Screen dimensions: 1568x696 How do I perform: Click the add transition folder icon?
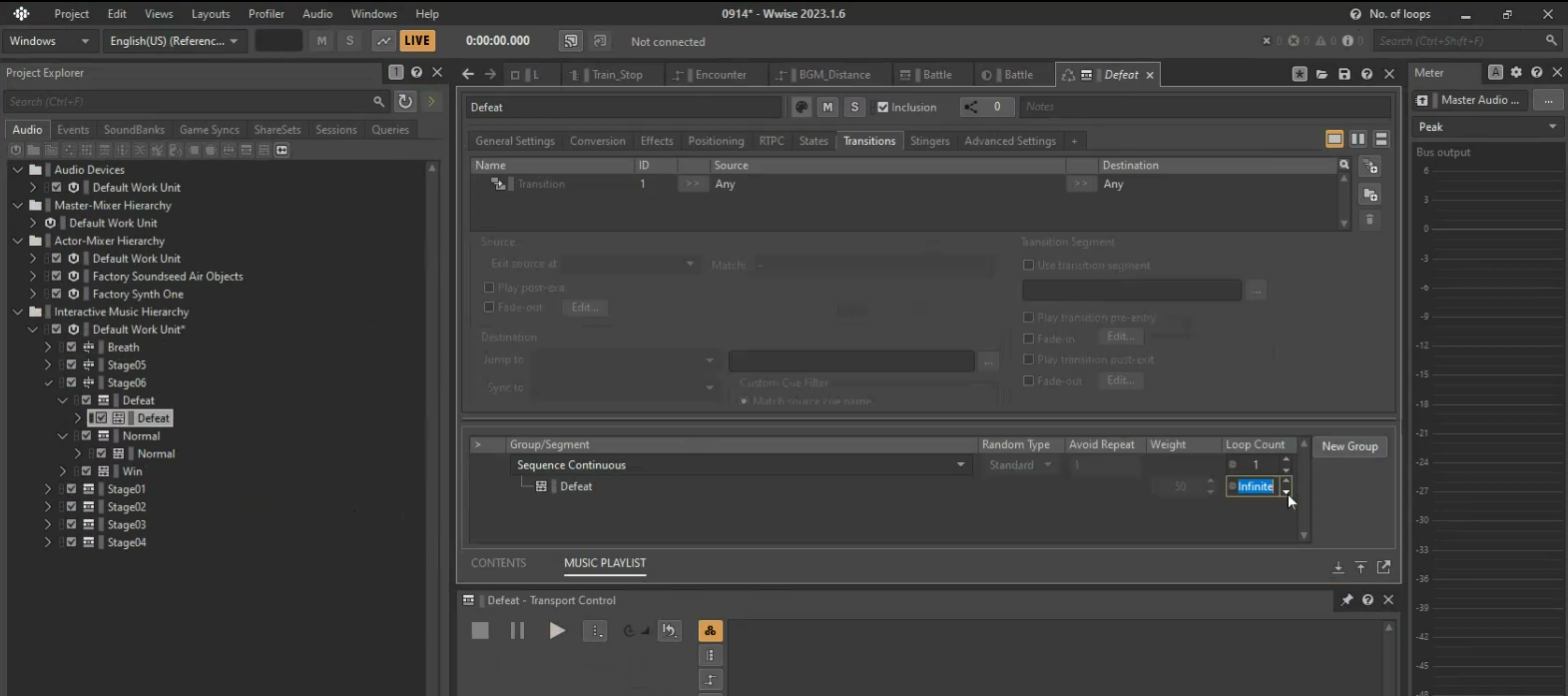click(1370, 195)
